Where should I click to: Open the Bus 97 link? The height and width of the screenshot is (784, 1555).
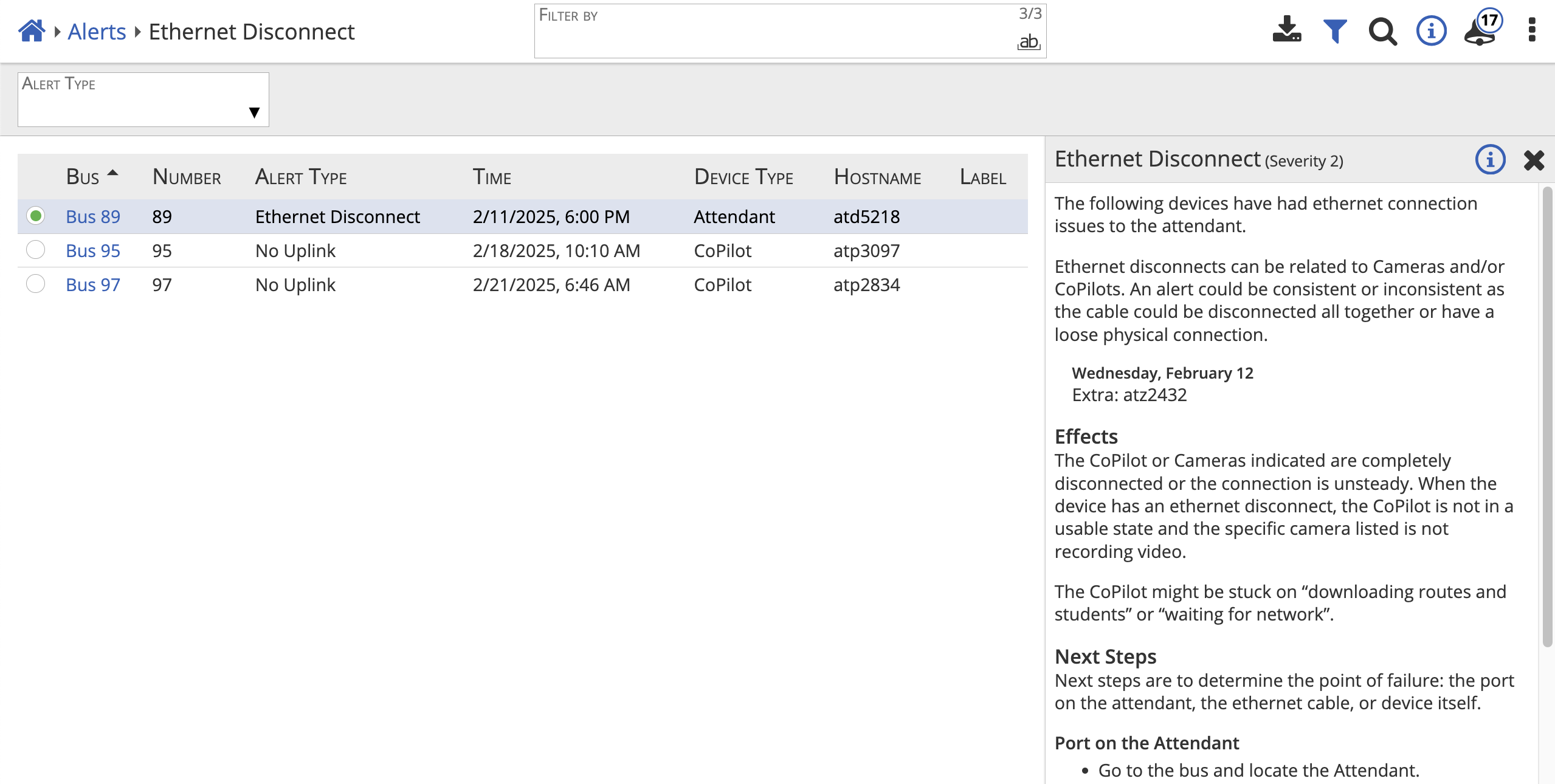[93, 284]
